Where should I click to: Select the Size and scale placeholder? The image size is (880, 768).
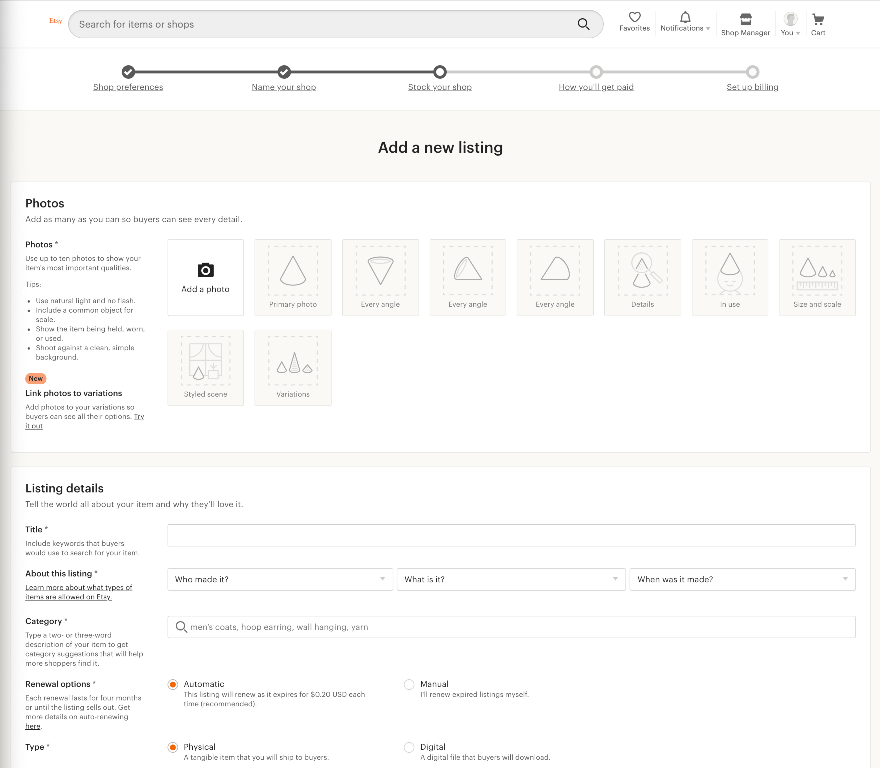click(x=817, y=277)
